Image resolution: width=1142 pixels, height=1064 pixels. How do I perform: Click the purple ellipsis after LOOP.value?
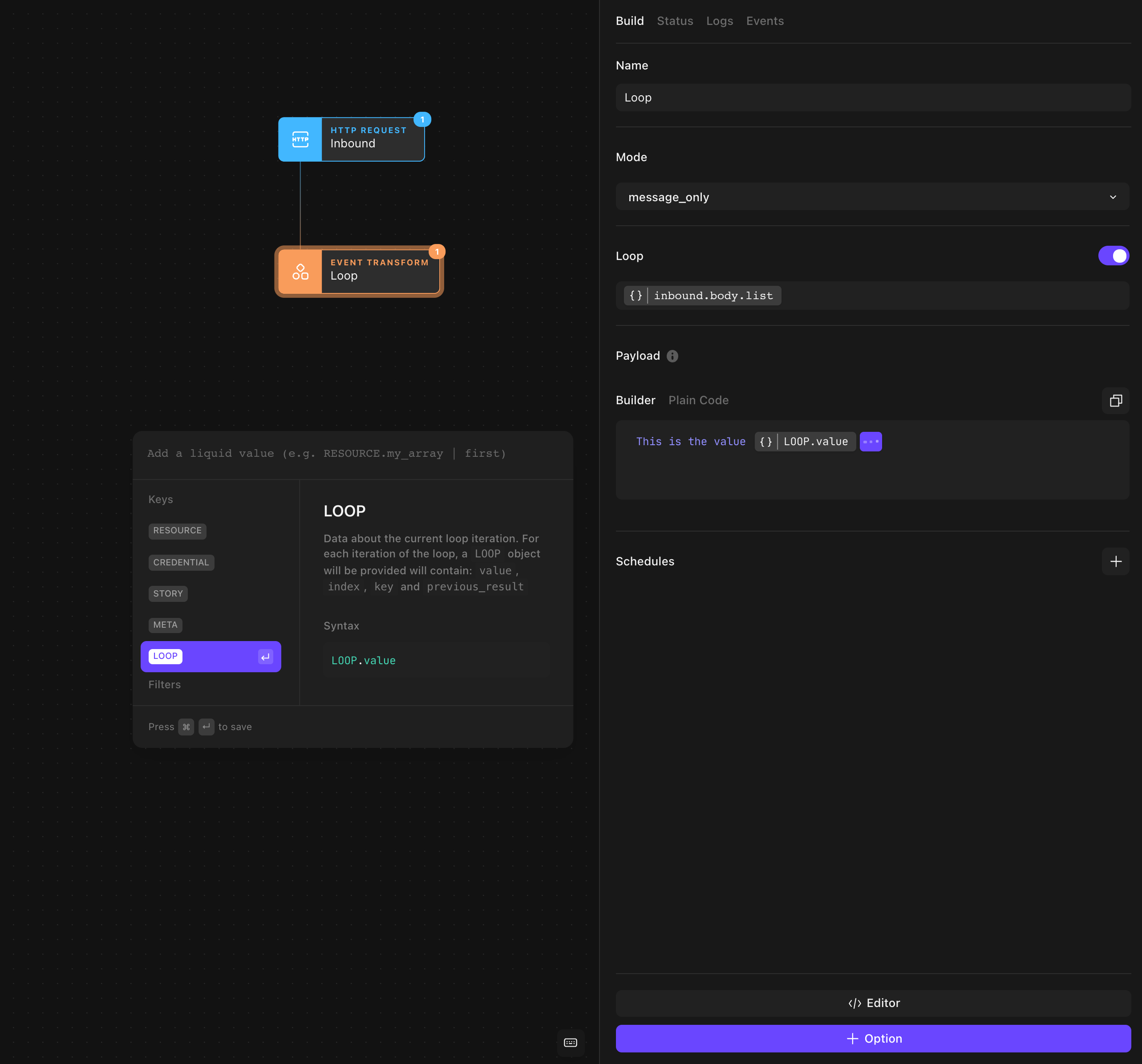(870, 442)
